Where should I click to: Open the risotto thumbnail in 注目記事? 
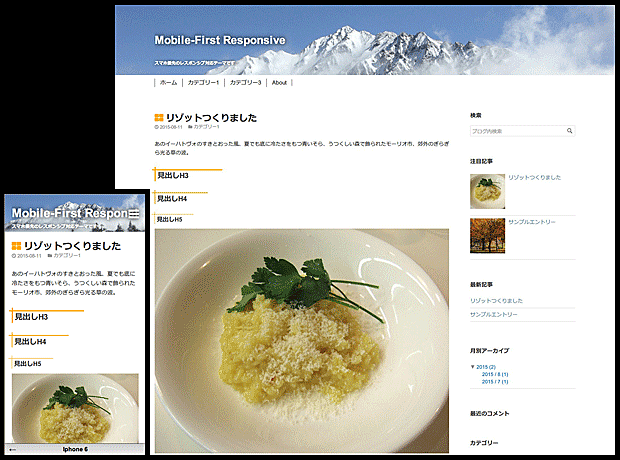(x=488, y=191)
